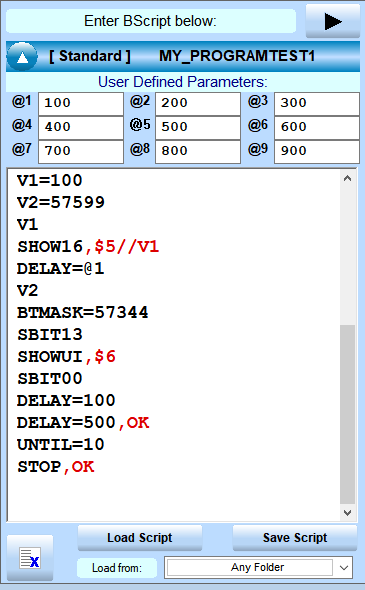Edit the @5 parameter field containing 500
Viewport: 365px width, 590px height.
point(198,128)
